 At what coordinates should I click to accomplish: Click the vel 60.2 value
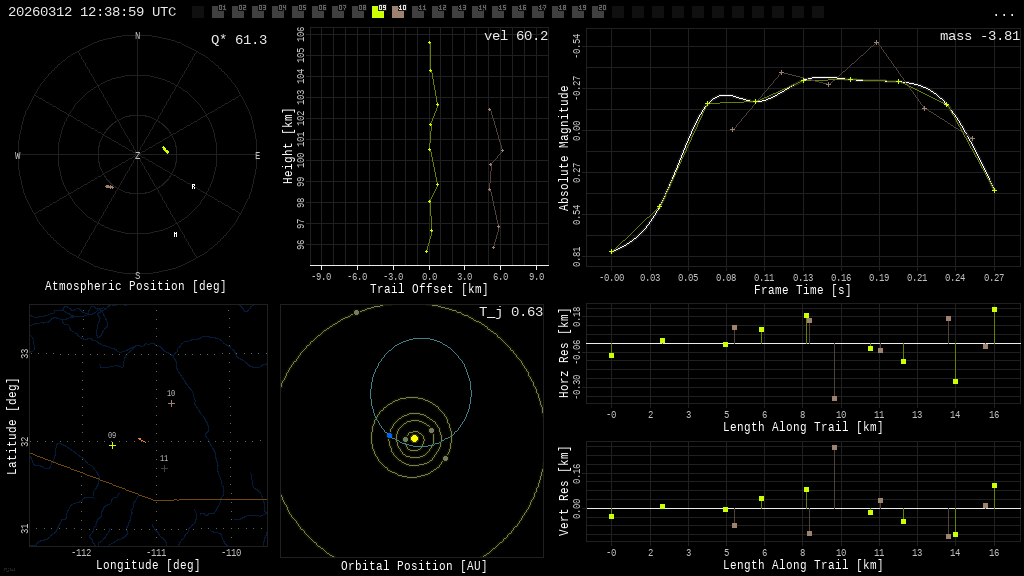click(516, 36)
